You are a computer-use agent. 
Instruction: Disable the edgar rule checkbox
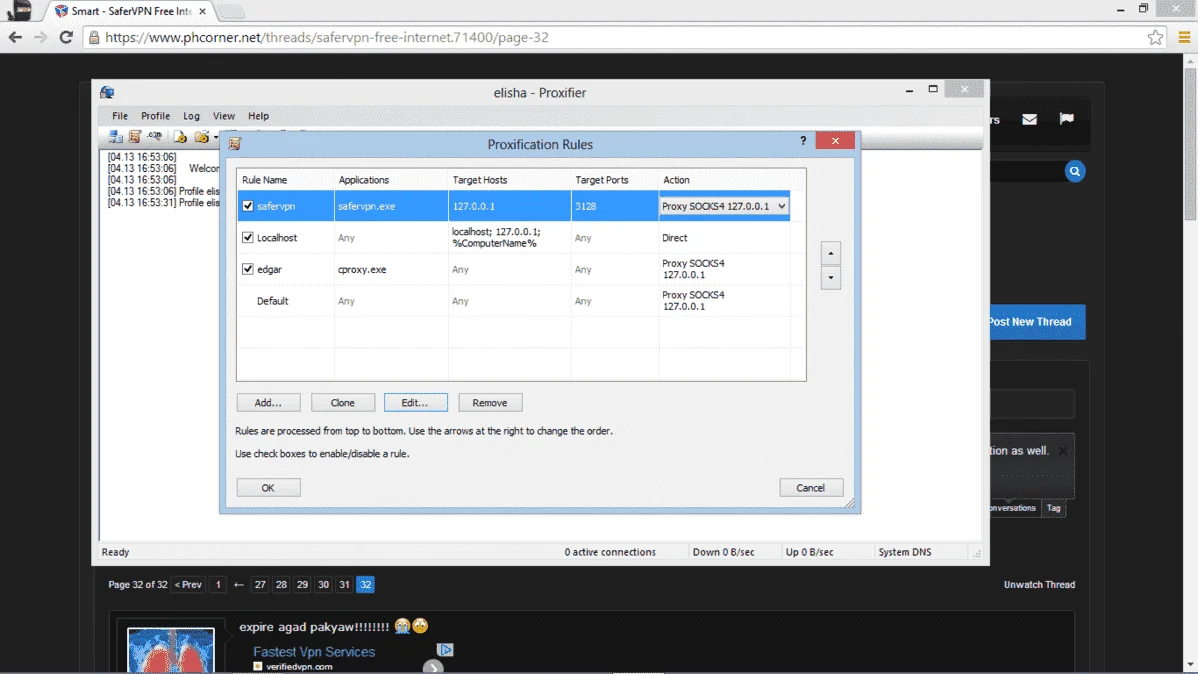[248, 269]
